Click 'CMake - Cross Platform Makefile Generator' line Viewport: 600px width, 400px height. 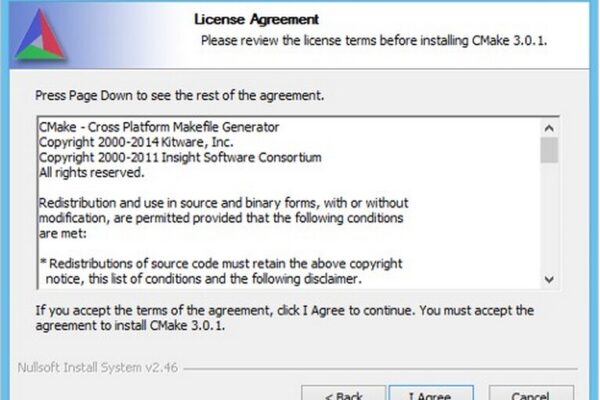159,127
